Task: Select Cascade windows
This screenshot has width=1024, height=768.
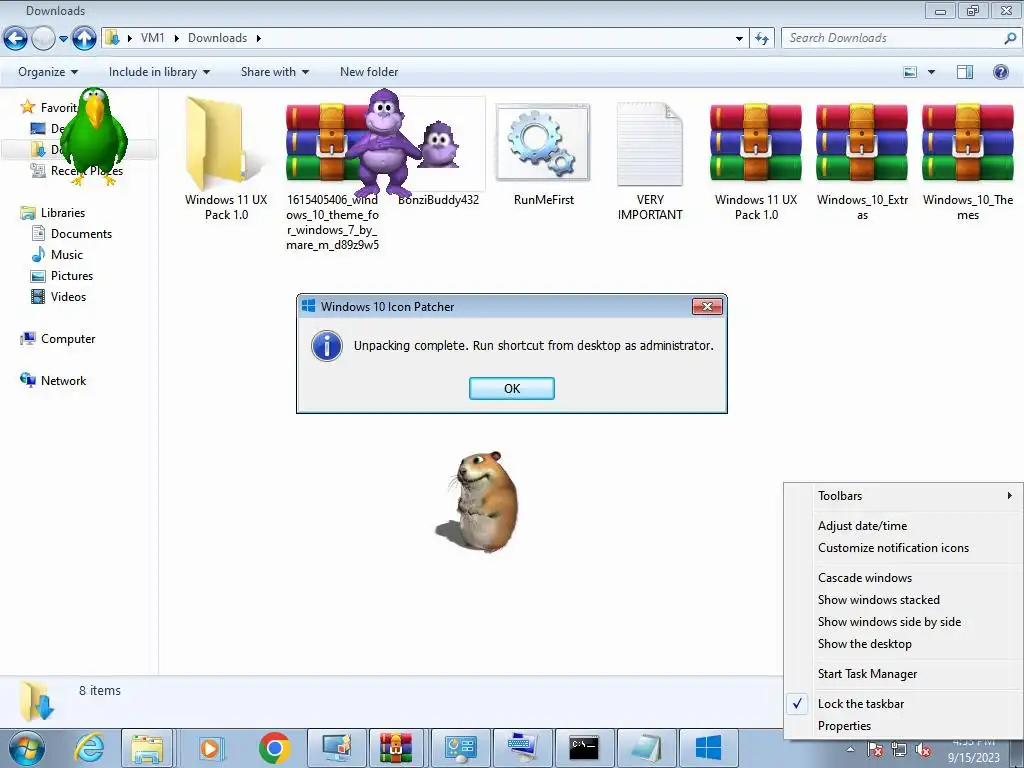Action: 904,578
